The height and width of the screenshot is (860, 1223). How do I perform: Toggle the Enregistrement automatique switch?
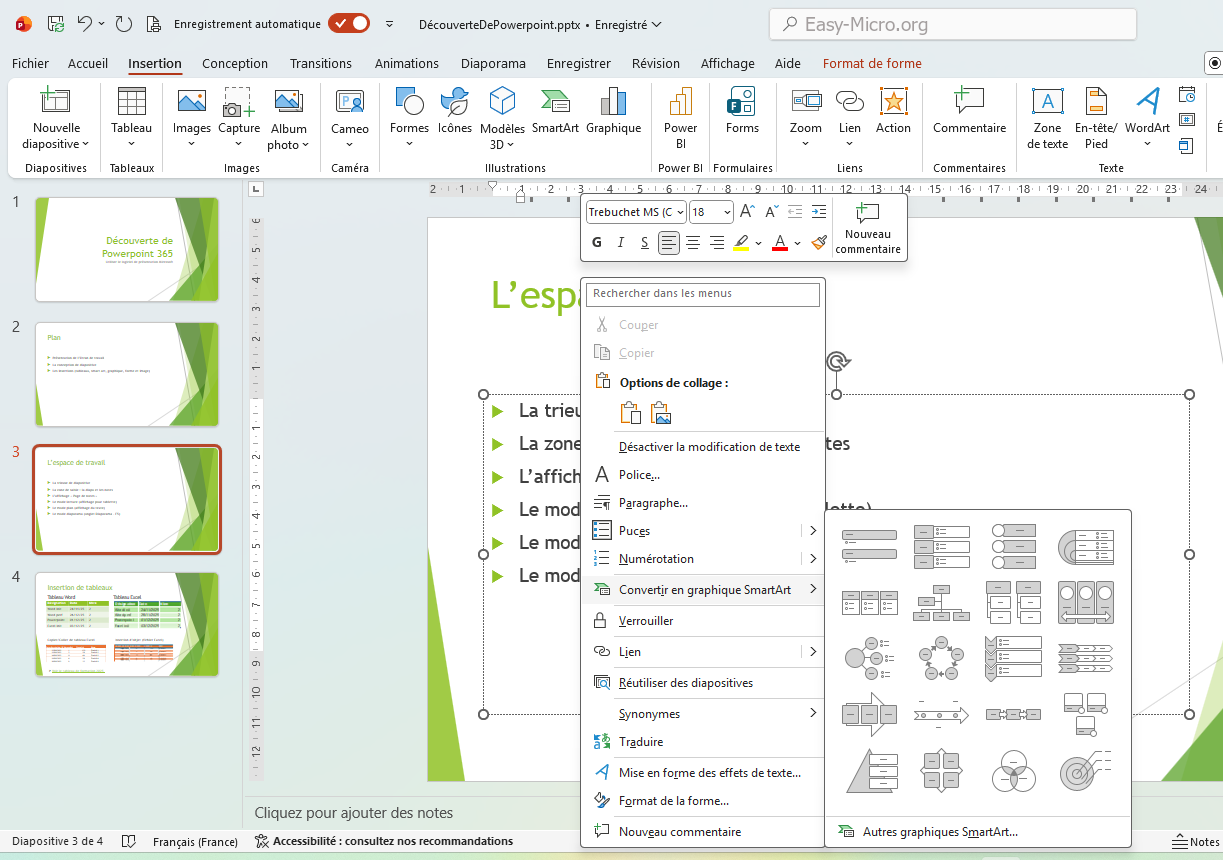tap(348, 24)
